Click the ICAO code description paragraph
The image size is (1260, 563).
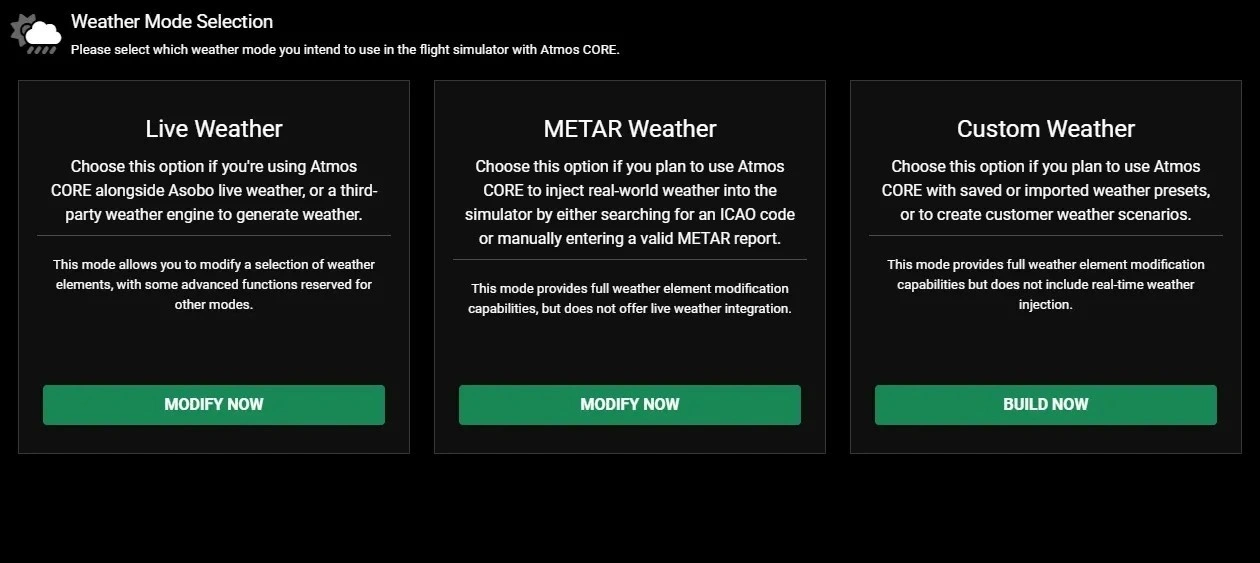click(630, 202)
